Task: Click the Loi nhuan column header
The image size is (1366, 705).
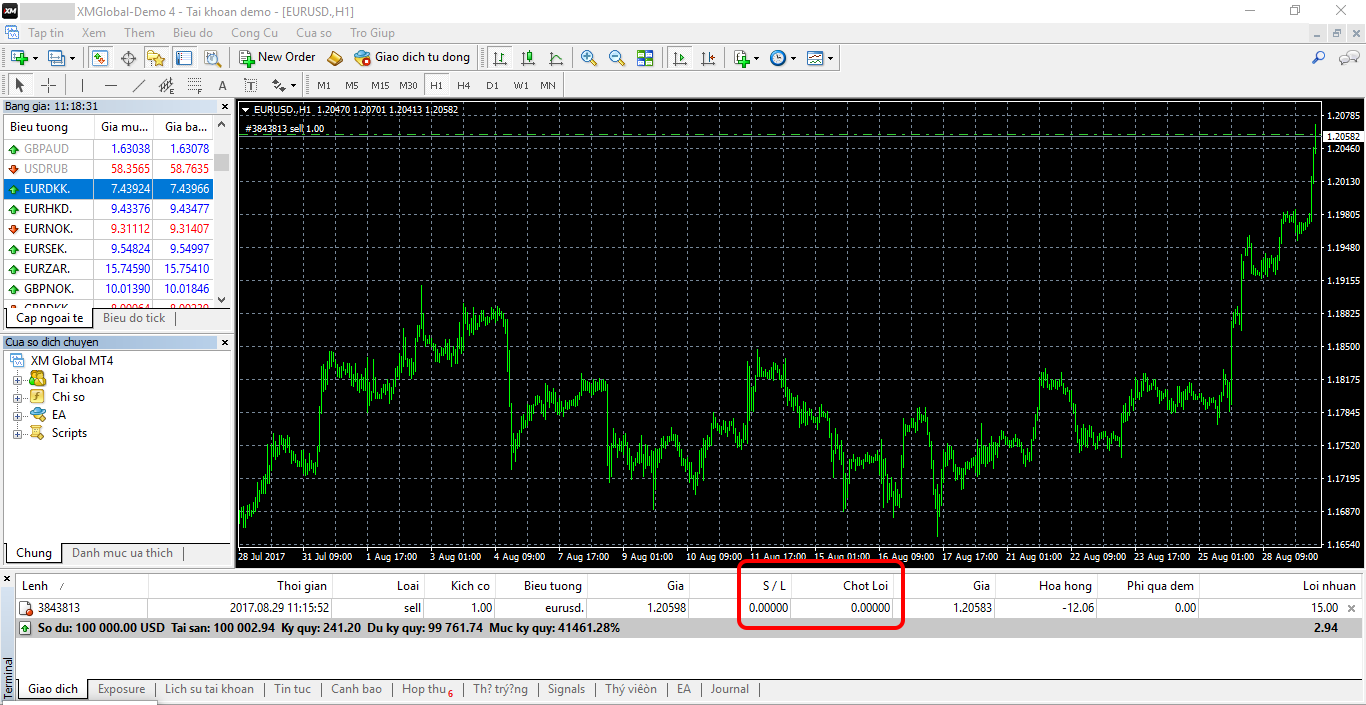Action: [1280, 586]
